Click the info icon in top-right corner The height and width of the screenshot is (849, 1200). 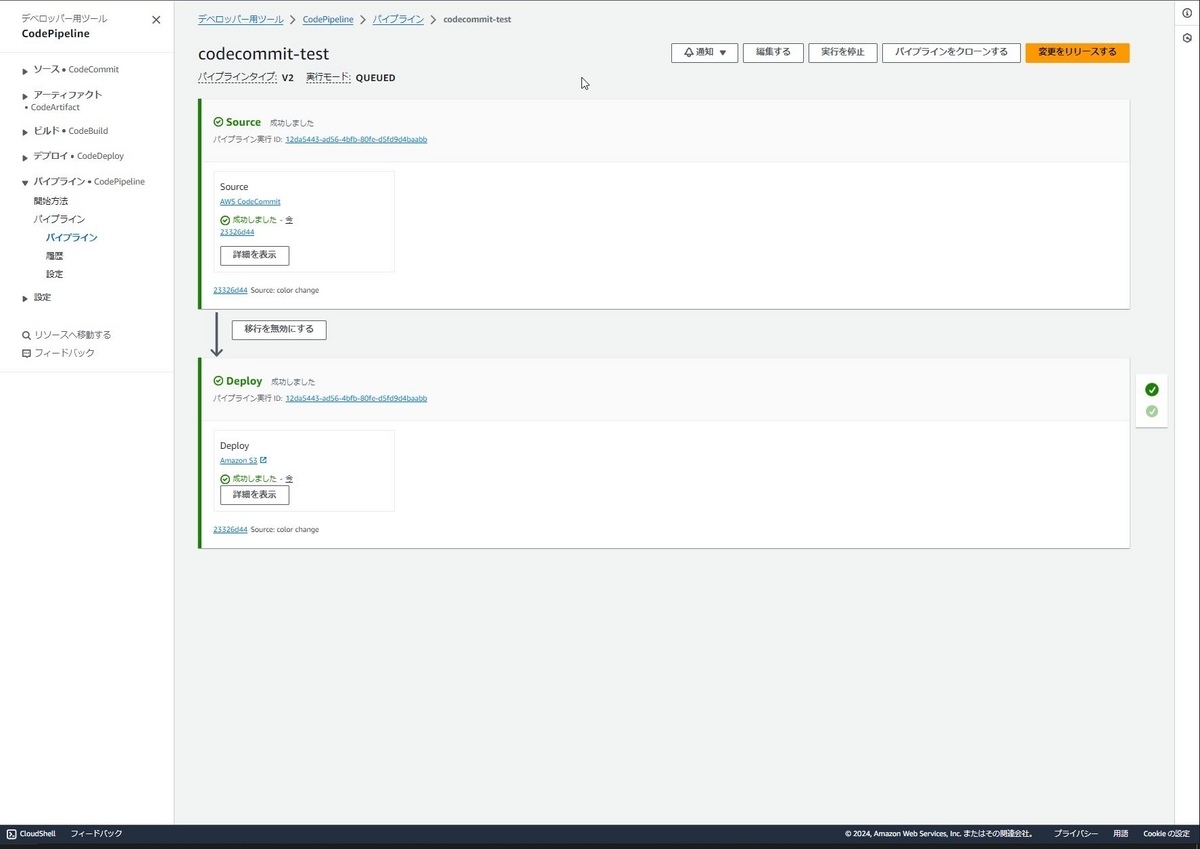pos(1186,13)
